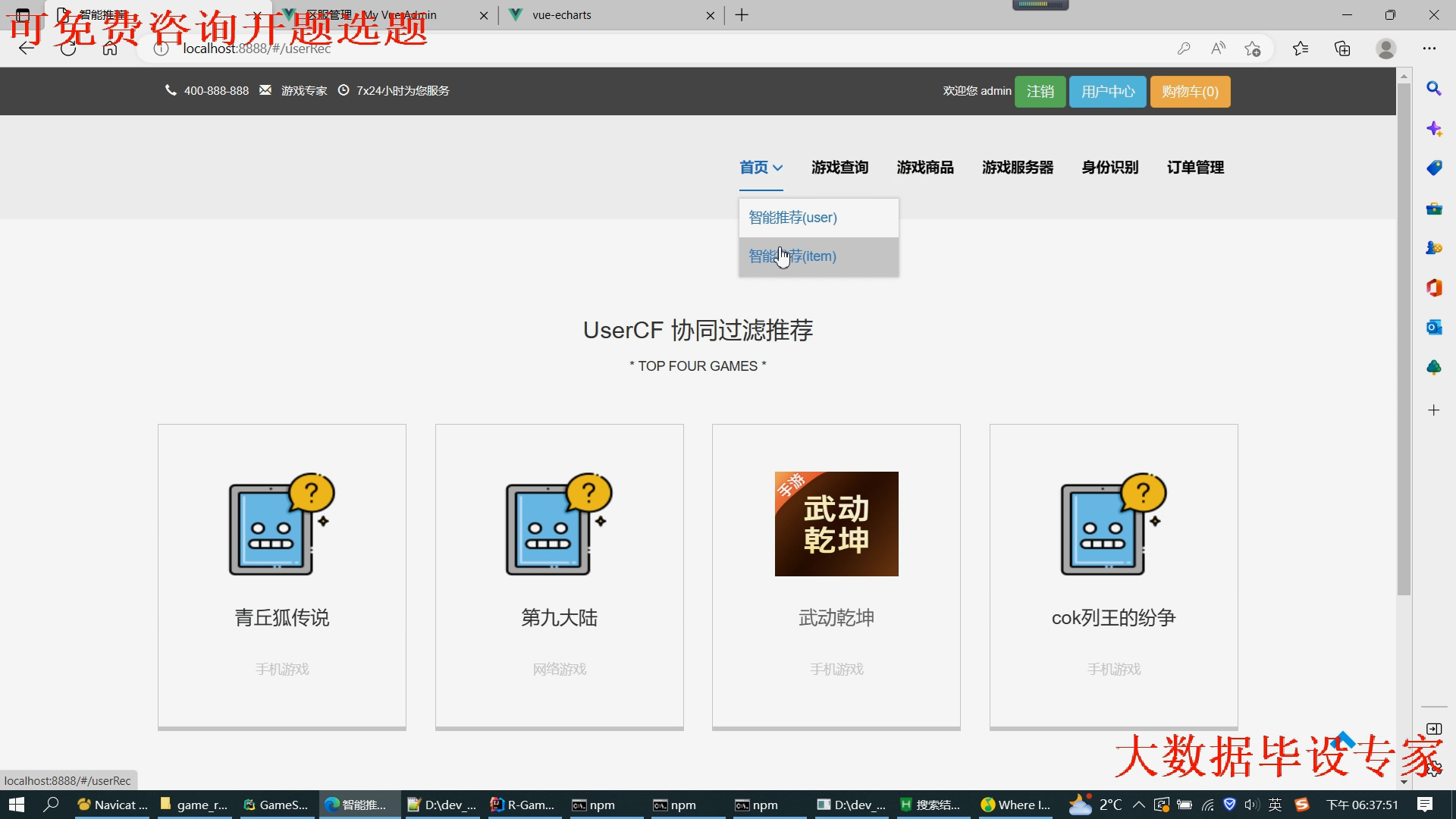
Task: Open the Outlook sidebar icon
Action: 1433,328
